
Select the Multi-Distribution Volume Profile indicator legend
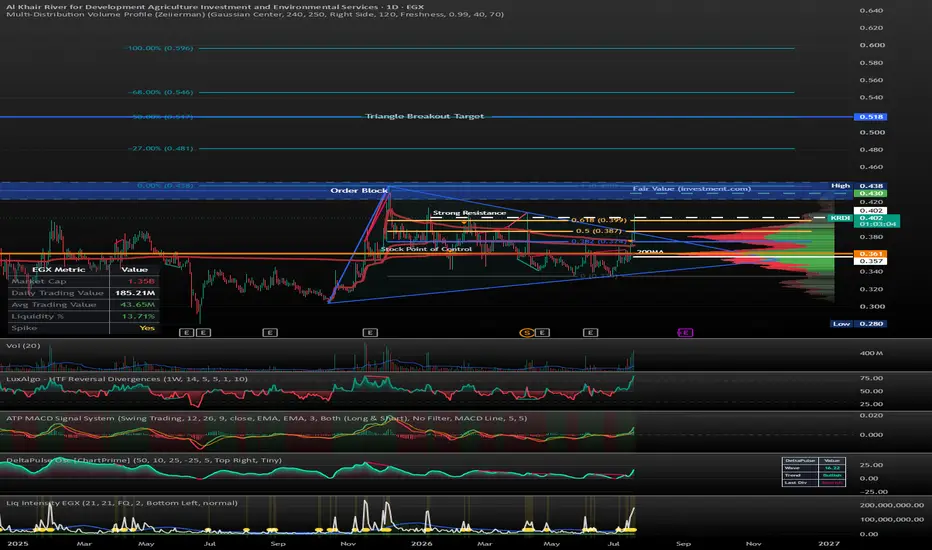[255, 14]
